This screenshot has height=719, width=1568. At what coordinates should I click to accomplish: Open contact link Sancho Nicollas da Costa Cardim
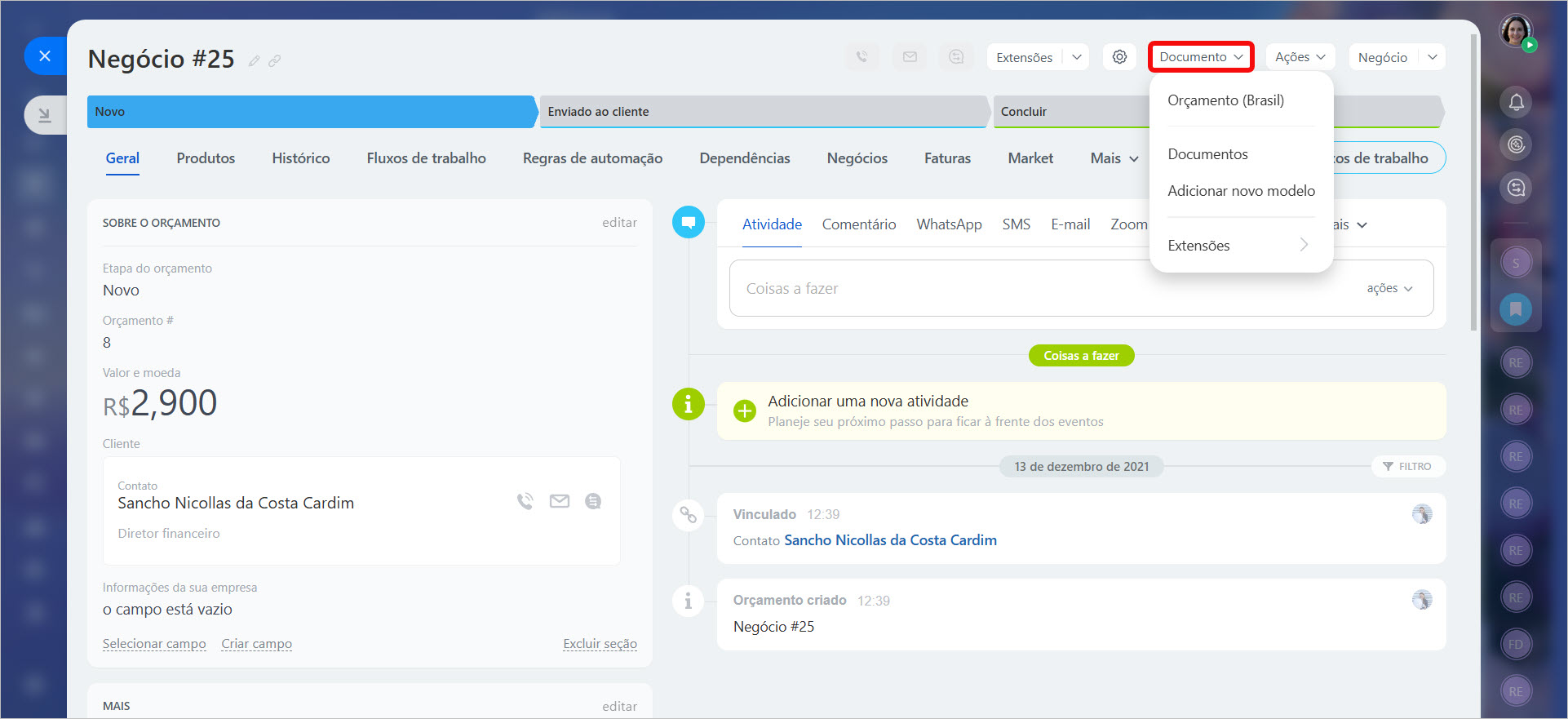click(890, 540)
